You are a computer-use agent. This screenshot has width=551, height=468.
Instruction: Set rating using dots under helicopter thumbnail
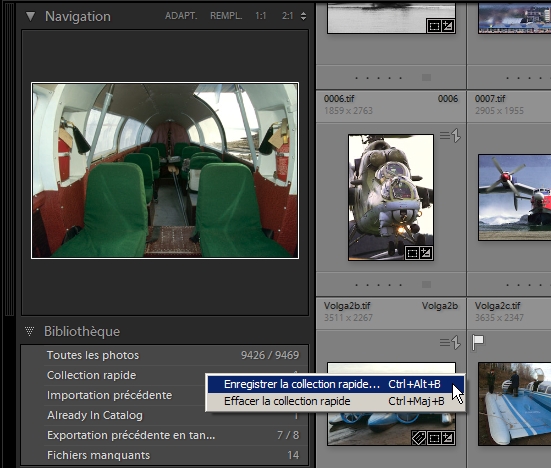[378, 285]
